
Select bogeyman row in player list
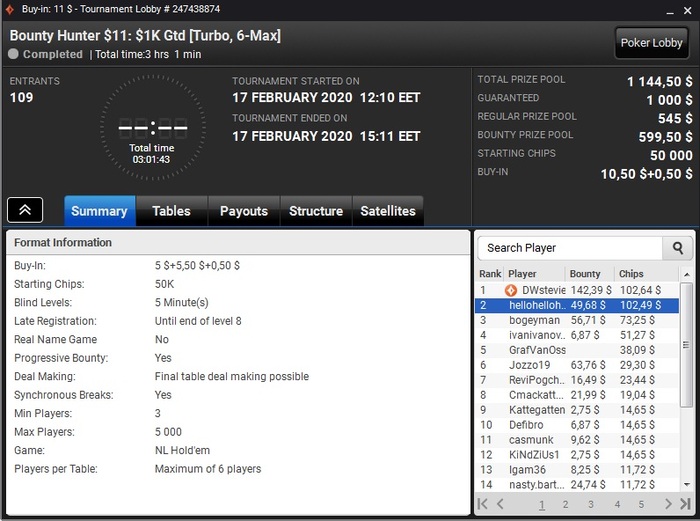point(577,321)
